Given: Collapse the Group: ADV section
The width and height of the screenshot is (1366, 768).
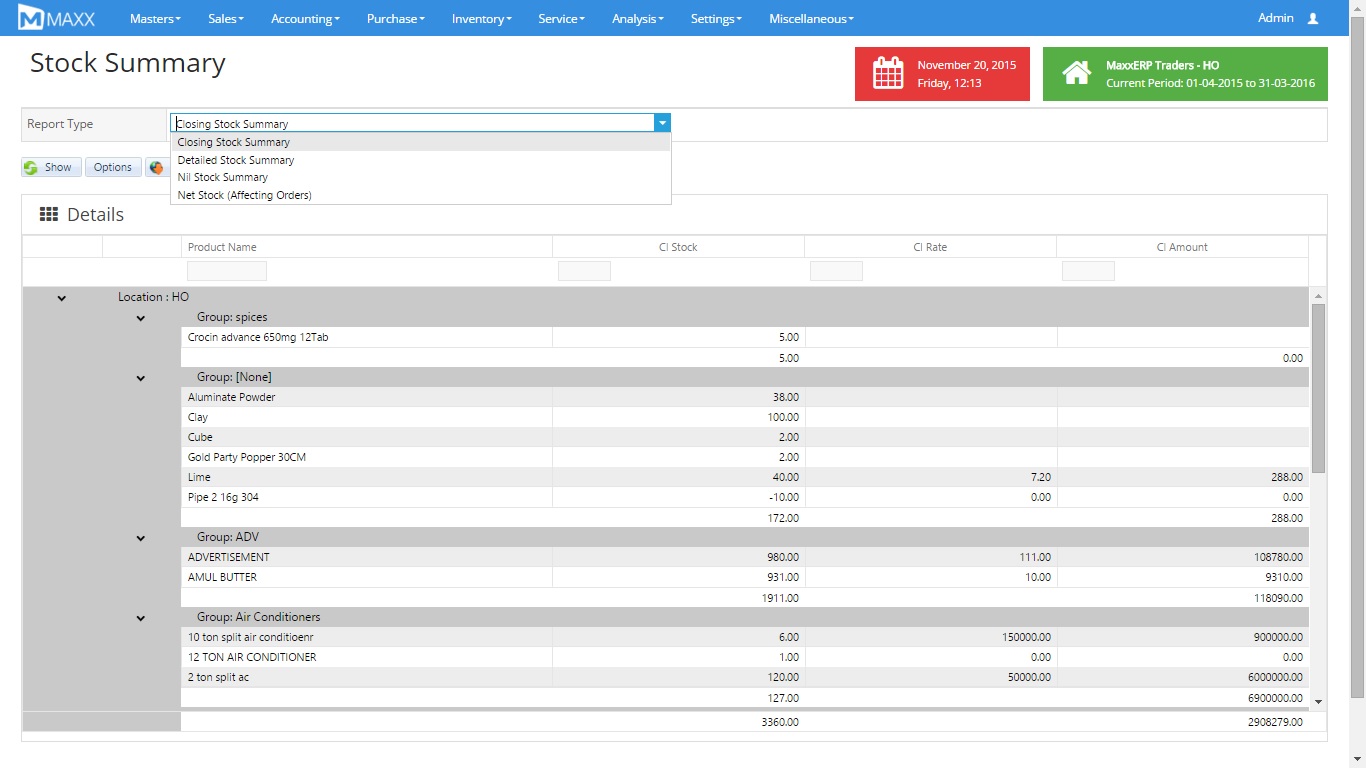Looking at the screenshot, I should (x=141, y=538).
